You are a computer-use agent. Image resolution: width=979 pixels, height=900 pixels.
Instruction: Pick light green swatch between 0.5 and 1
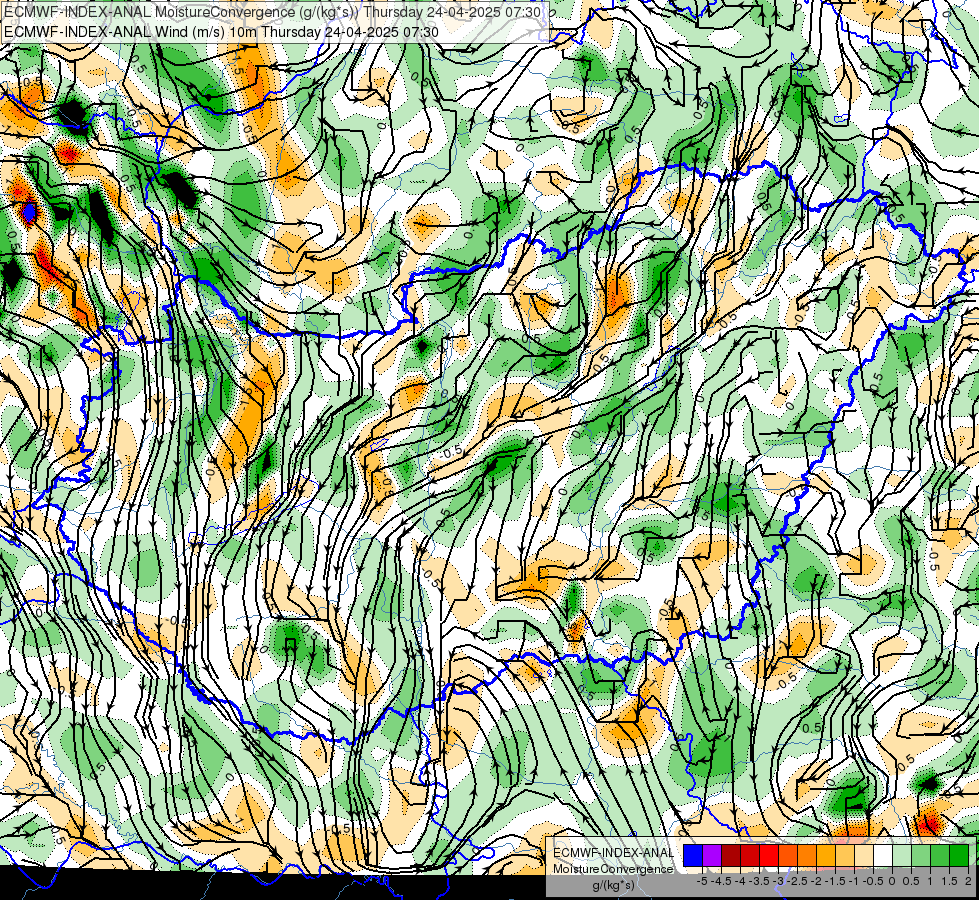tap(921, 856)
